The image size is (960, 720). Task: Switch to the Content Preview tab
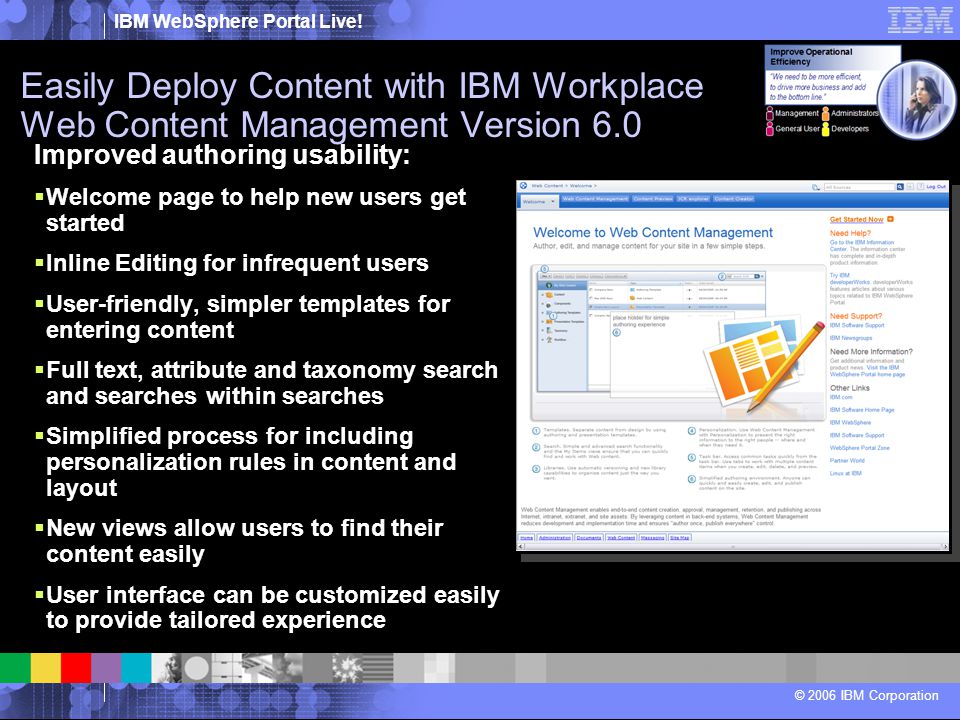(x=653, y=199)
